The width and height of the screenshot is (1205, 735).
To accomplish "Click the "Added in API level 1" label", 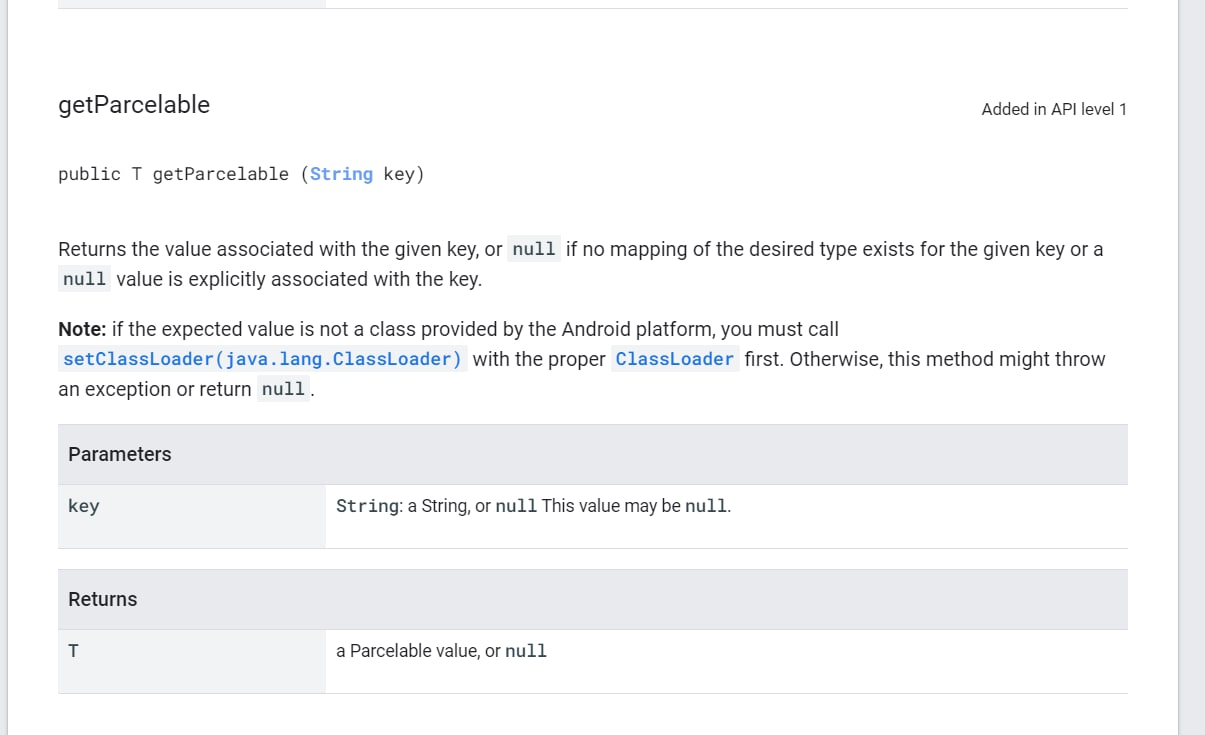I will point(1054,109).
